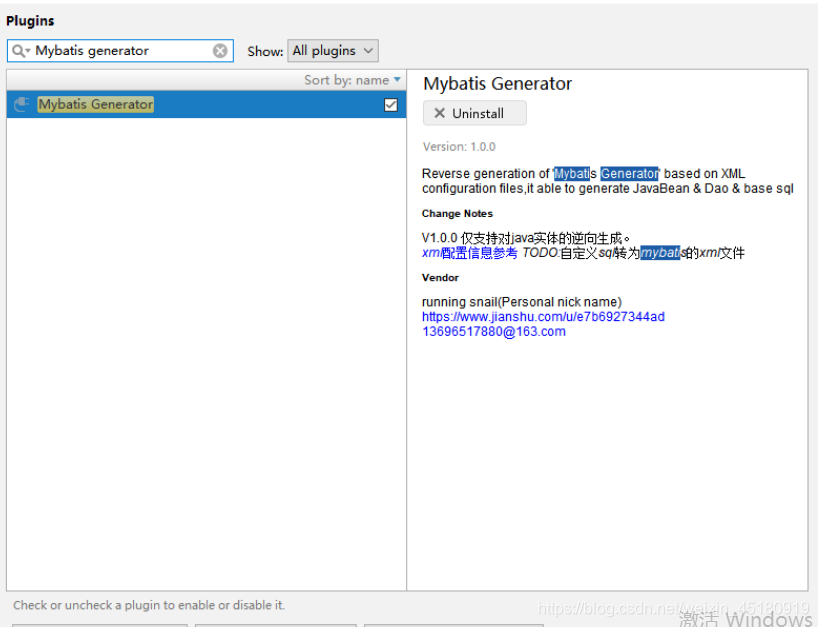Click the 163.com vendor email link

point(494,332)
